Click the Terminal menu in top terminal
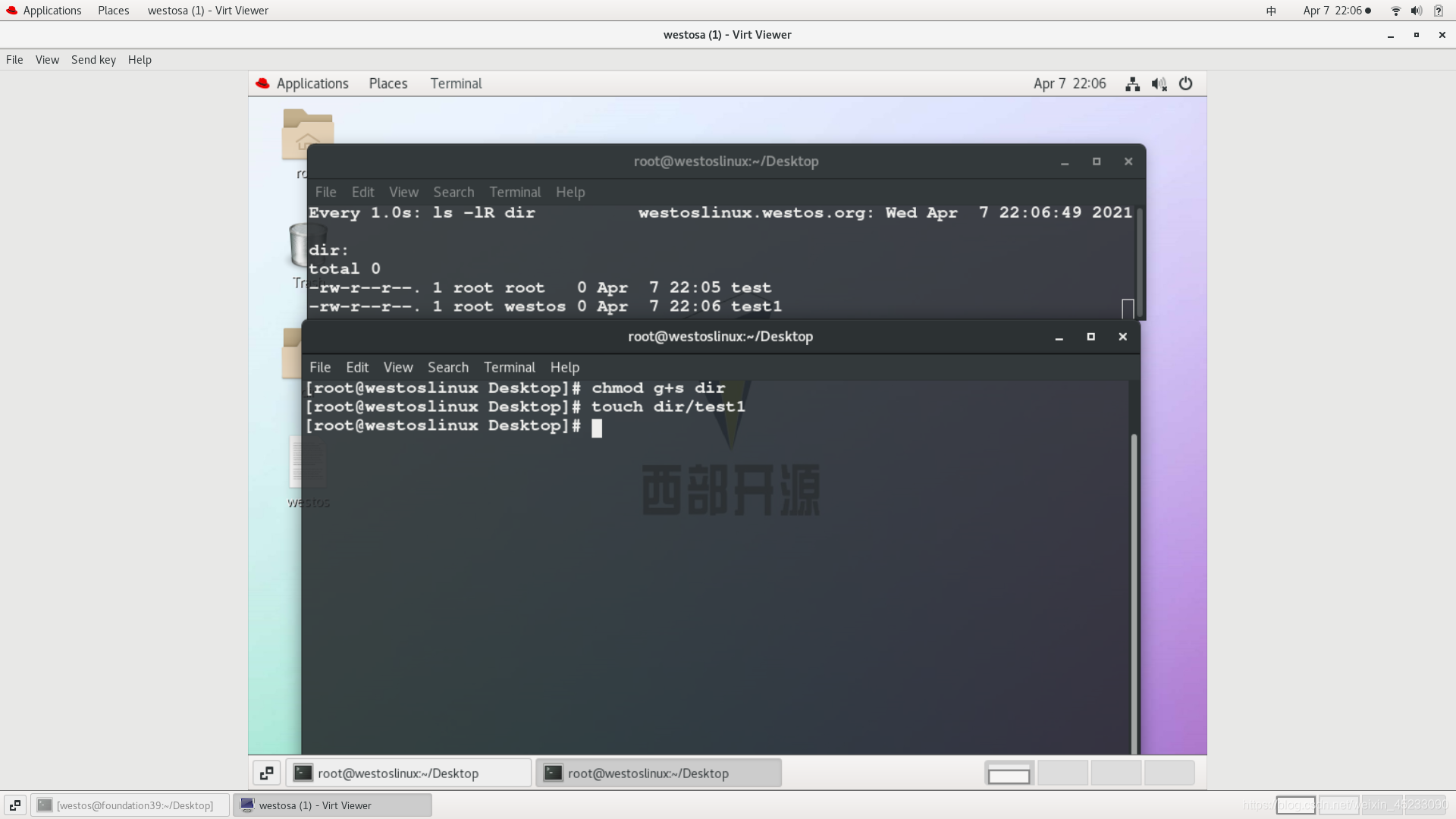Image resolution: width=1456 pixels, height=819 pixels. [514, 191]
